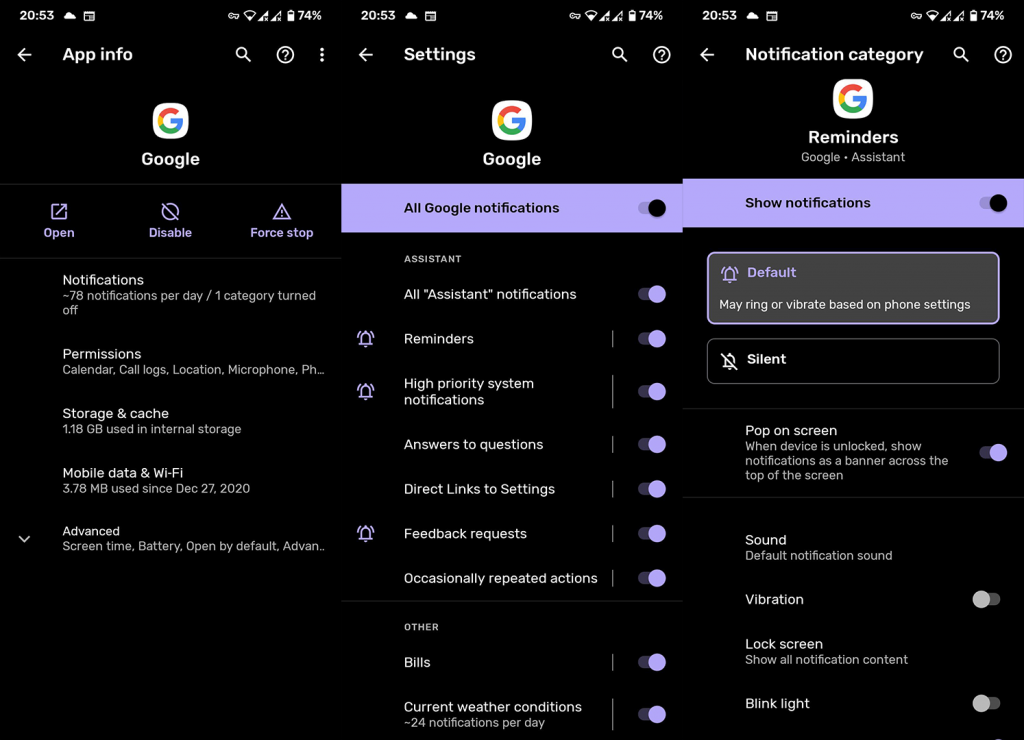Open Direct Links to Settings label
The width and height of the screenshot is (1024, 740).
click(479, 489)
